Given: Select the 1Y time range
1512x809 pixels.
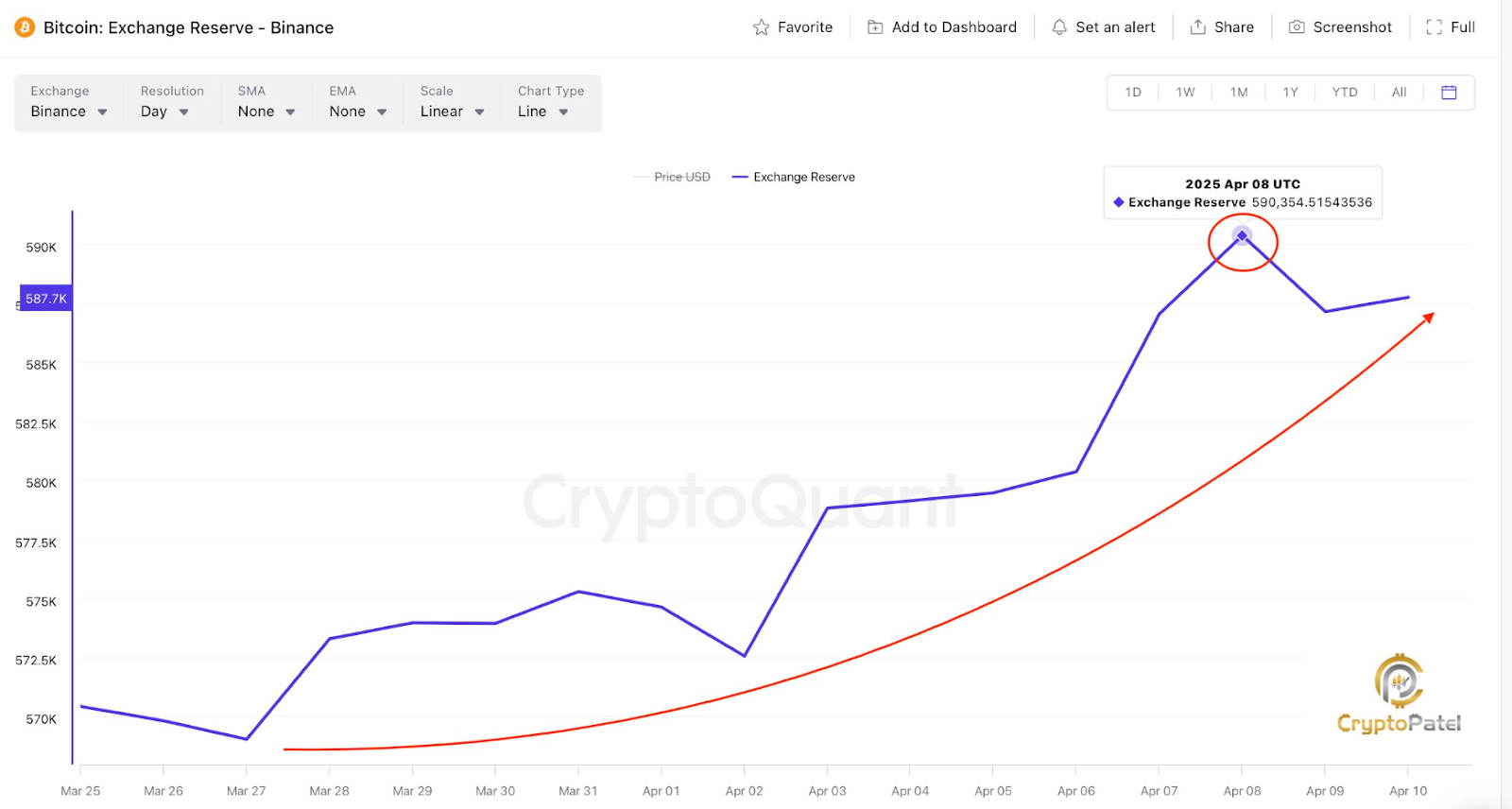Looking at the screenshot, I should coord(1290,93).
